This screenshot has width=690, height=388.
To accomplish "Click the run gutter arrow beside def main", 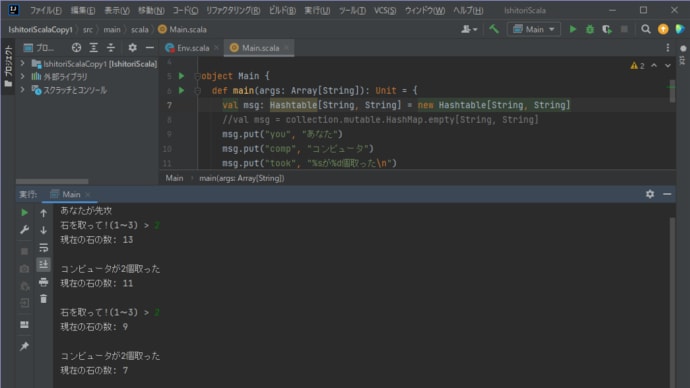I will click(181, 91).
